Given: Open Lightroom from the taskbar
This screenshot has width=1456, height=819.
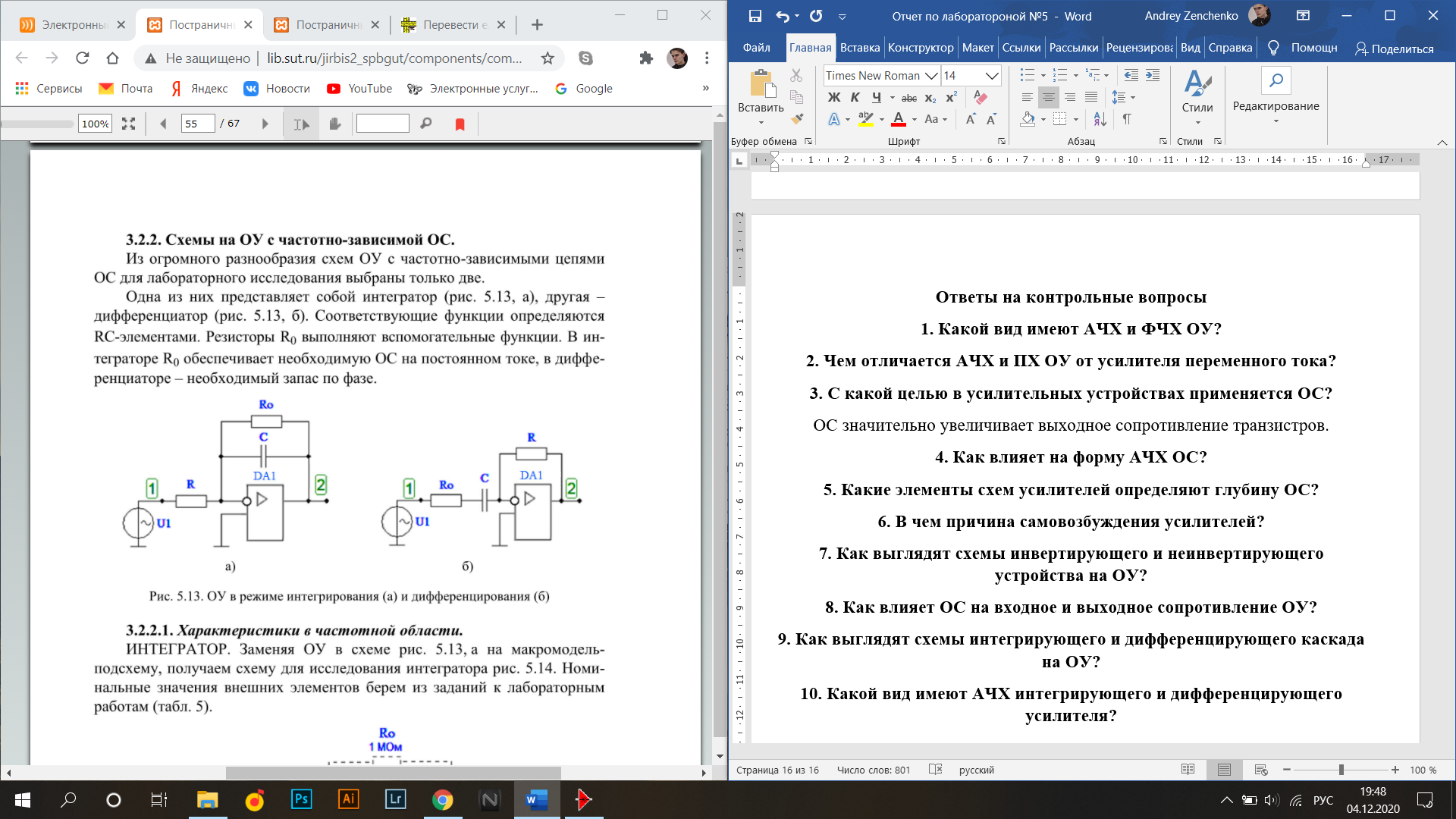Looking at the screenshot, I should (396, 799).
